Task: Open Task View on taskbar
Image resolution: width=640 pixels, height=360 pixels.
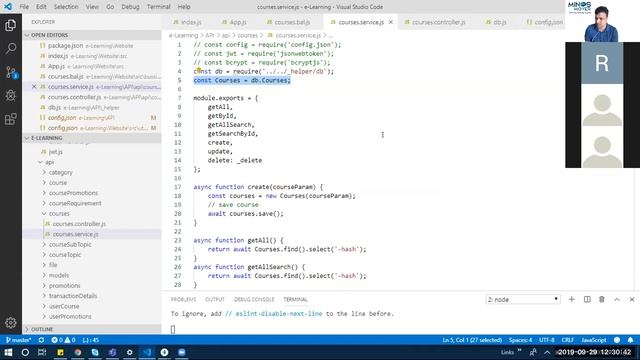Action: click(x=42, y=352)
